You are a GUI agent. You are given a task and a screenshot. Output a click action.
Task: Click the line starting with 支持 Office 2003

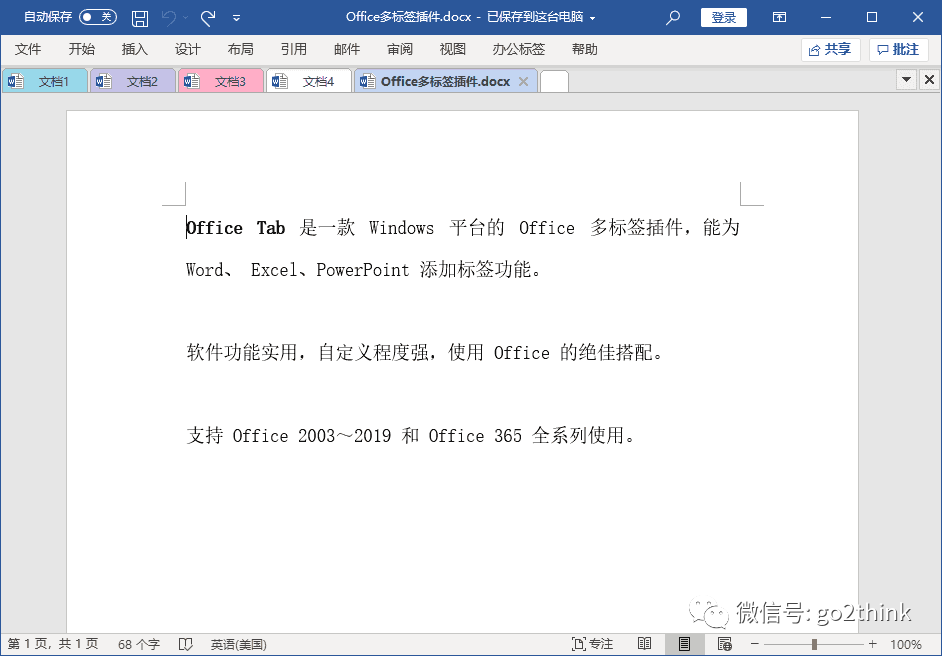click(411, 435)
